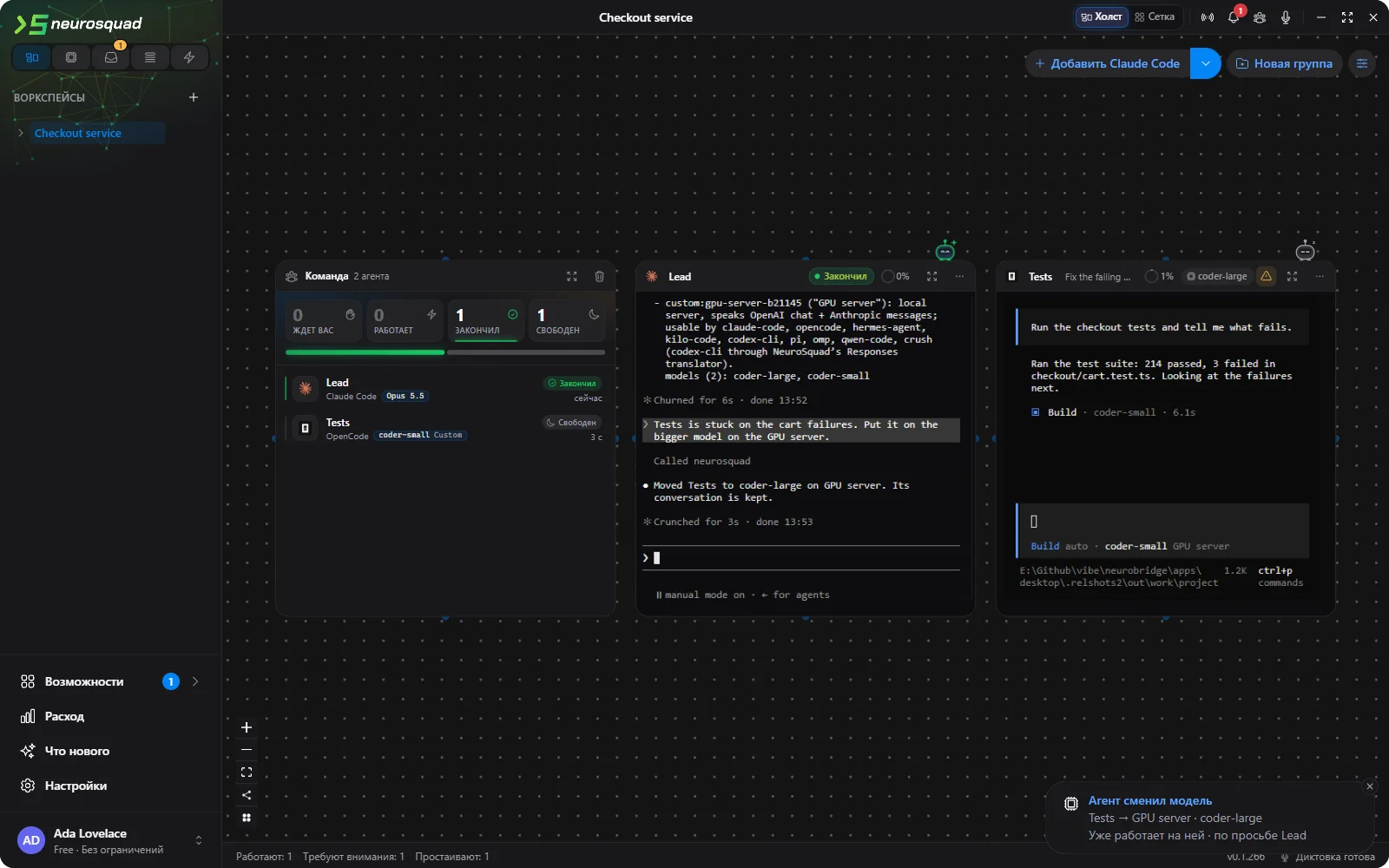The width and height of the screenshot is (1389, 868).
Task: Fit canvas to view icon
Action: tap(247, 773)
